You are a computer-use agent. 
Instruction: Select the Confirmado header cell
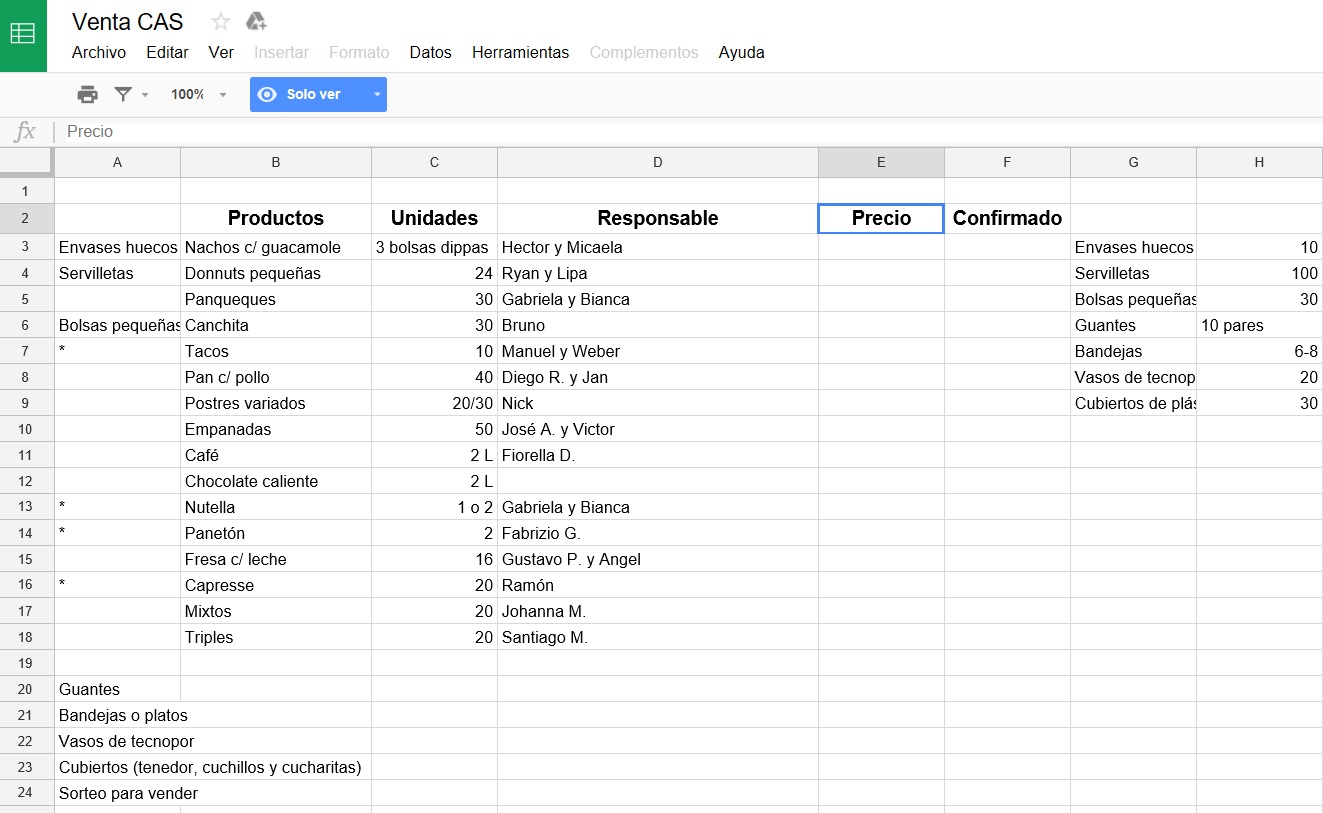(1007, 218)
